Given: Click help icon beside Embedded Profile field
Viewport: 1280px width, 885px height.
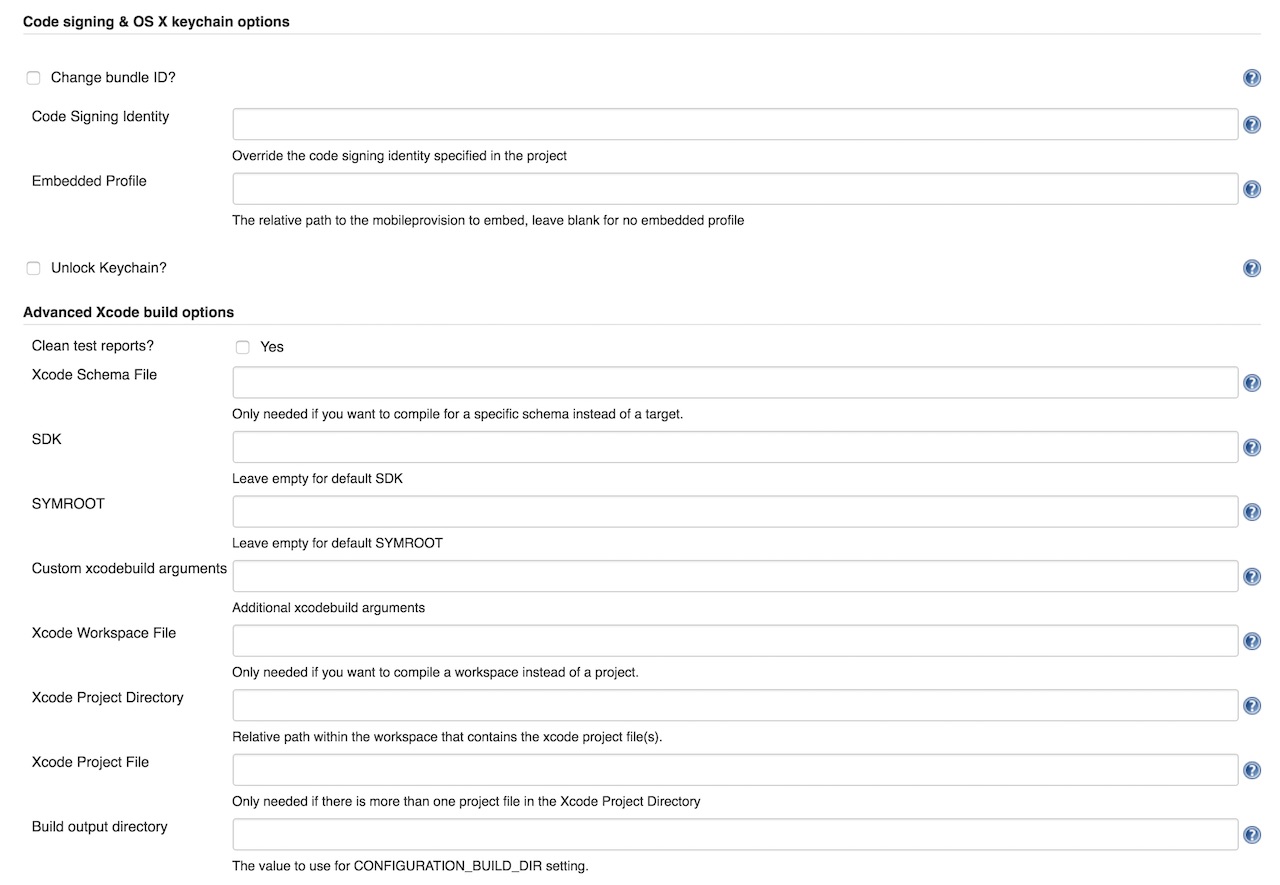Looking at the screenshot, I should [x=1251, y=189].
